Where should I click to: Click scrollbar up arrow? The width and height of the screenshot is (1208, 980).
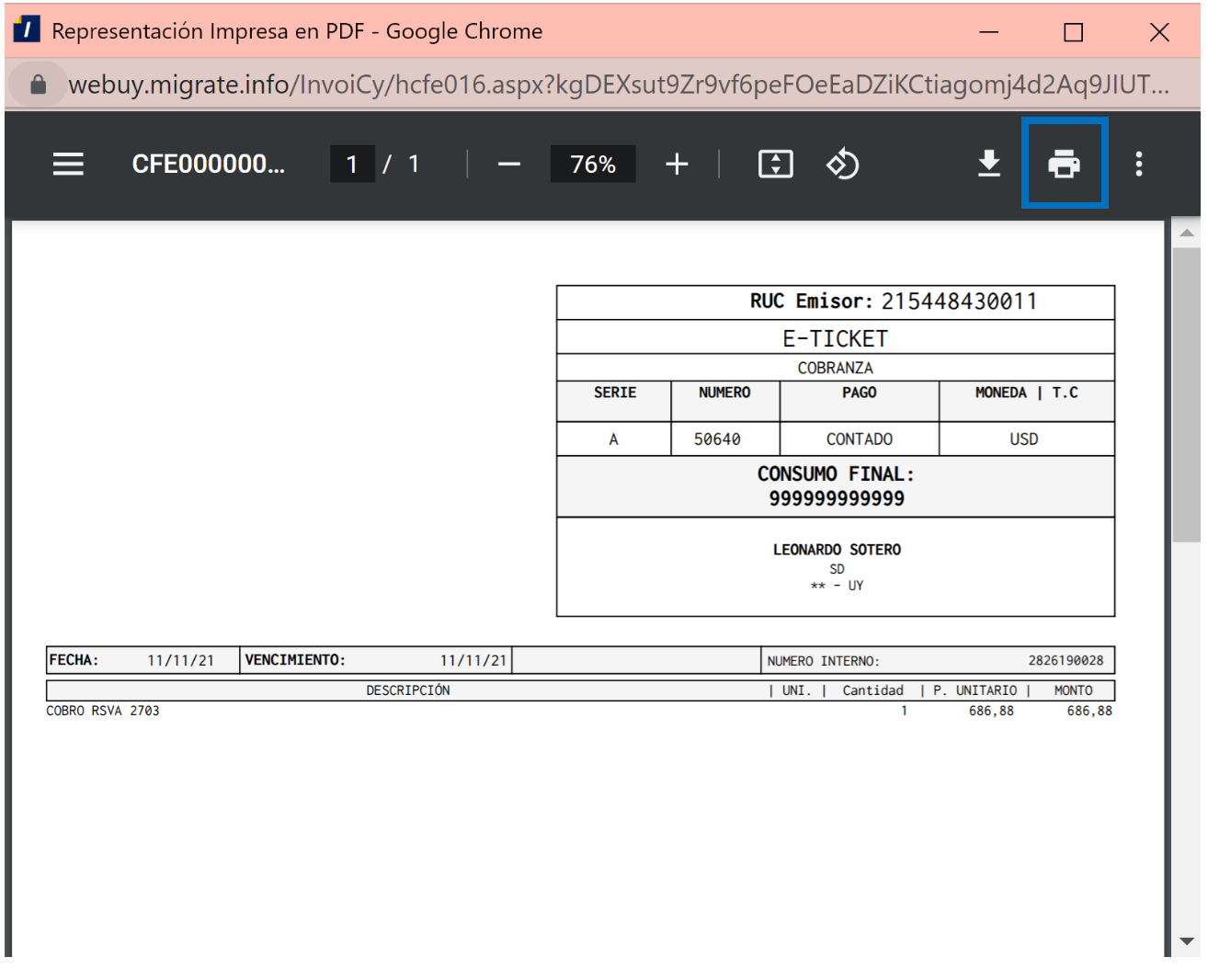[1186, 234]
